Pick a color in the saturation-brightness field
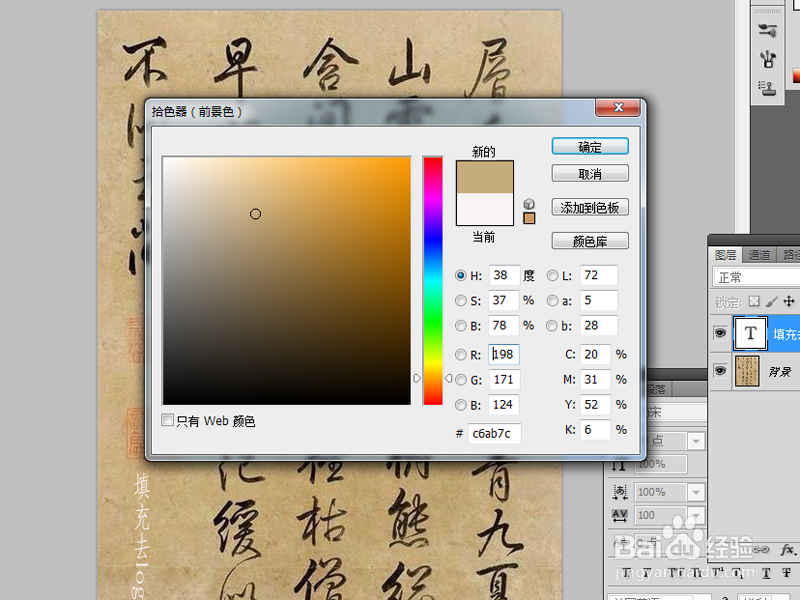Image resolution: width=800 pixels, height=600 pixels. (287, 281)
